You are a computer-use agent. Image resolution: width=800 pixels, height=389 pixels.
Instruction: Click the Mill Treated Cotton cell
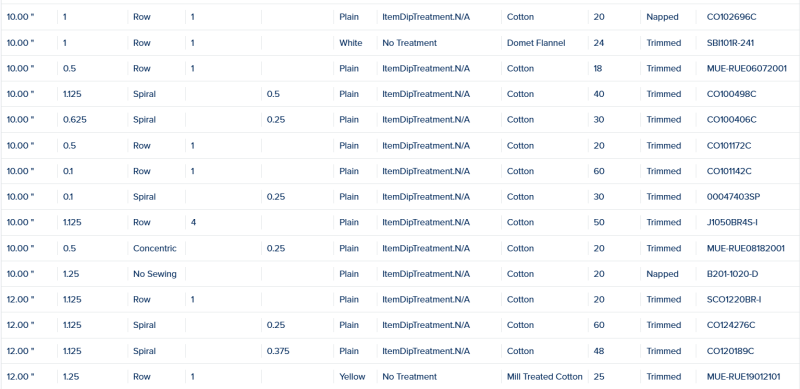544,376
